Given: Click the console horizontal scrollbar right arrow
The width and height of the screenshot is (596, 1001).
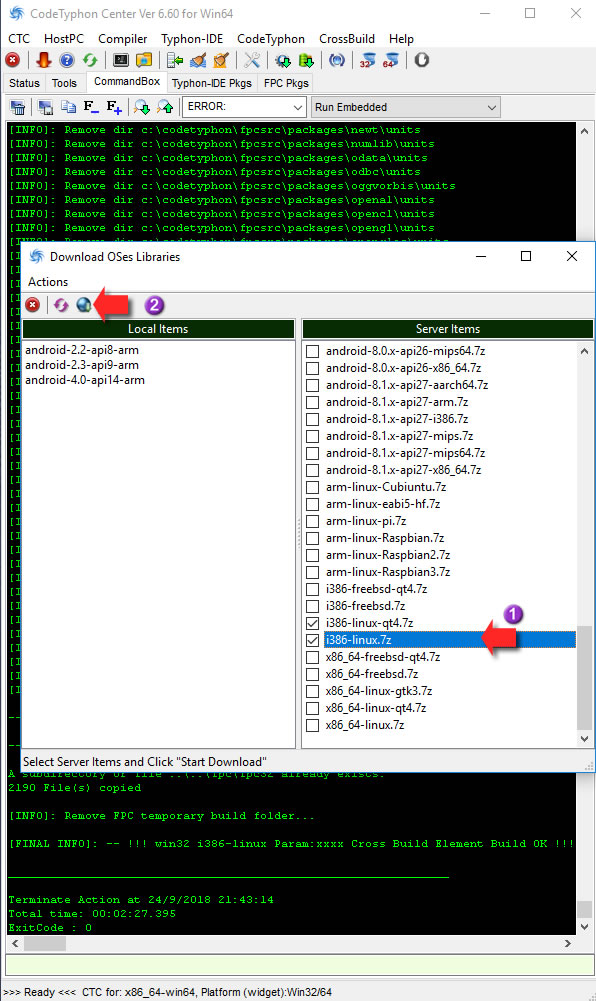Looking at the screenshot, I should point(568,944).
